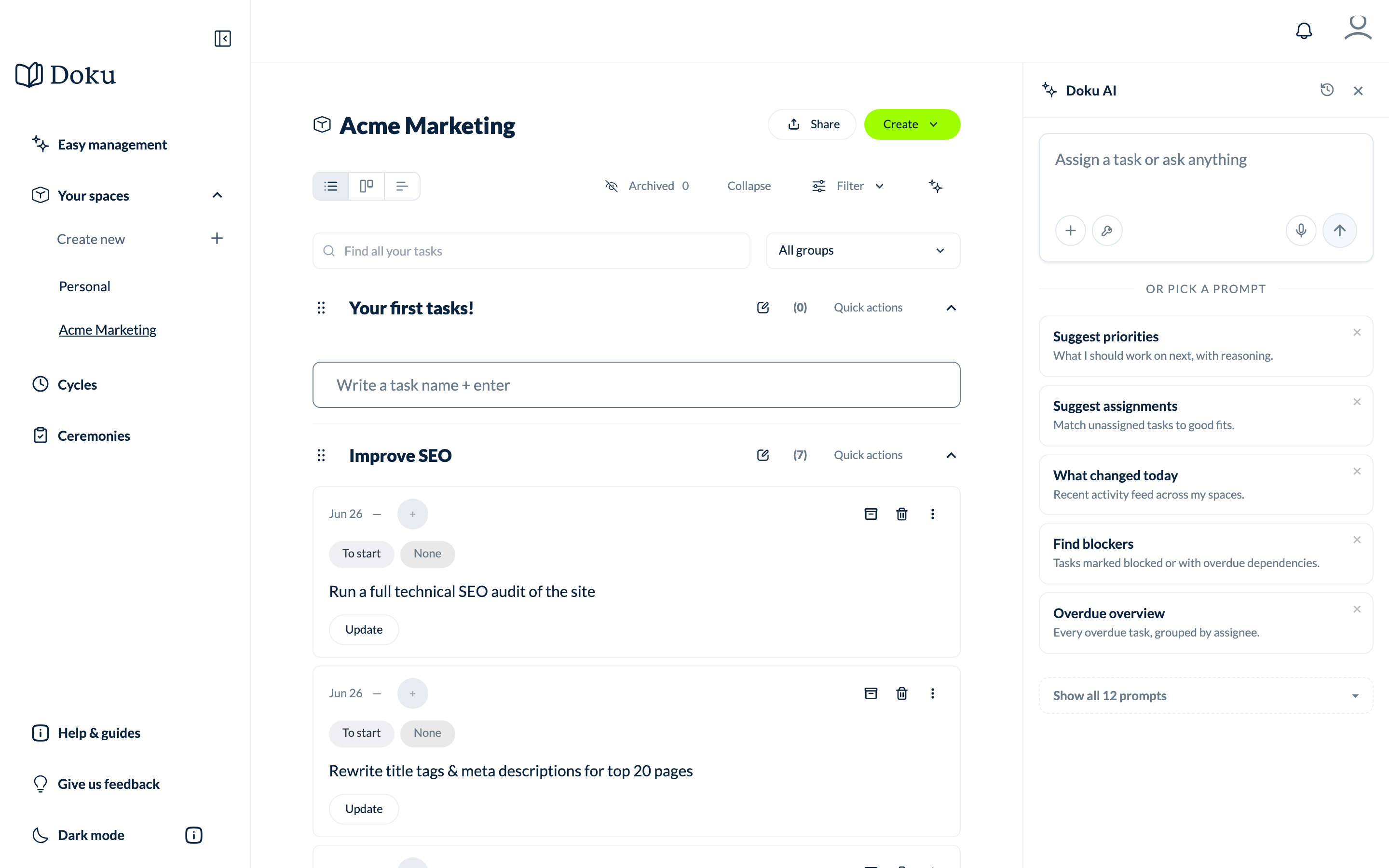Add assignee to Rewrite title tags task

413,693
